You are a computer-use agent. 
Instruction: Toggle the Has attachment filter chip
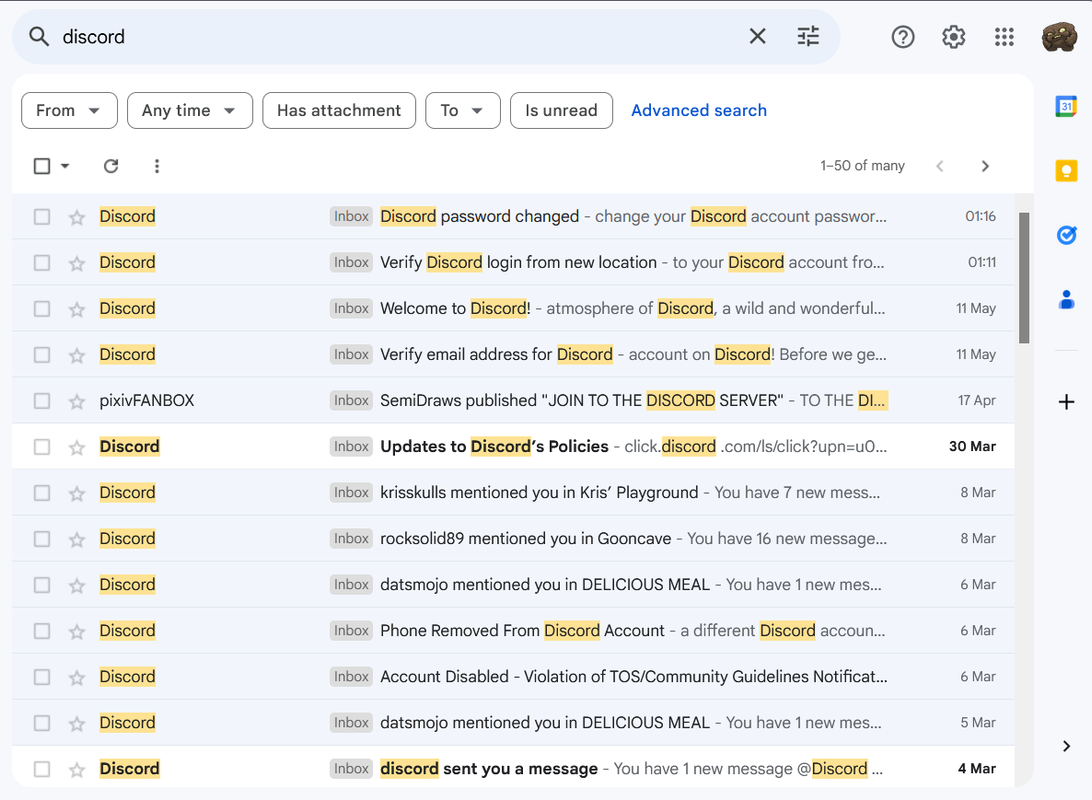tap(338, 111)
